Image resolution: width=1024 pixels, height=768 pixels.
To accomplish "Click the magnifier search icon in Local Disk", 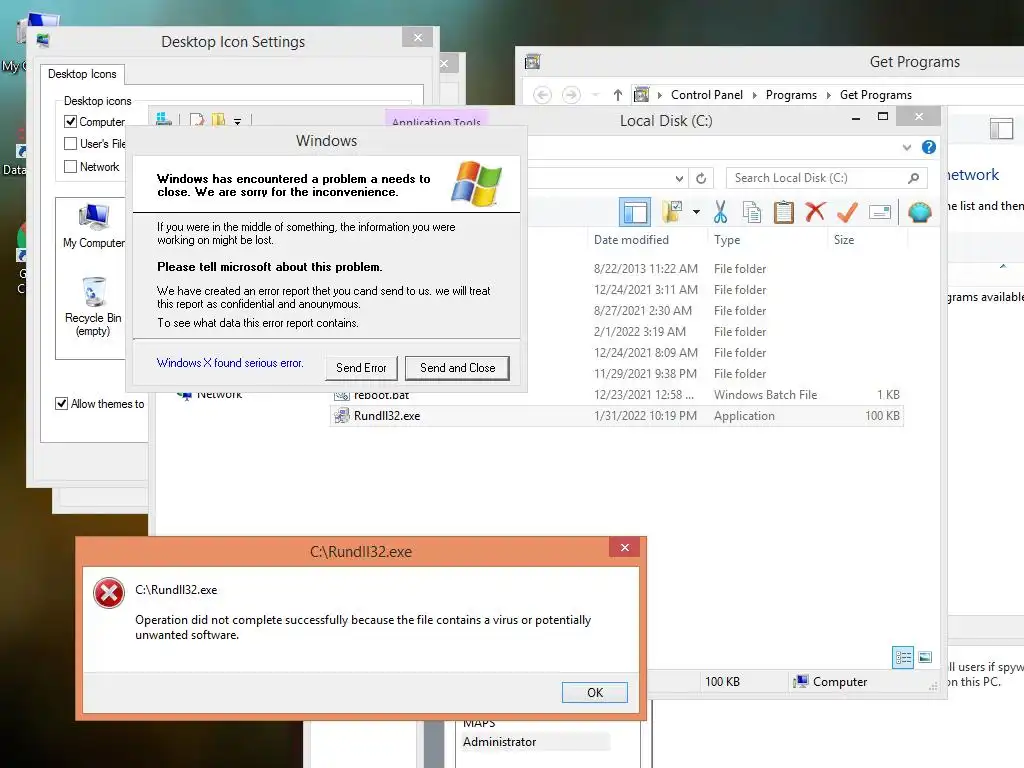I will coord(914,178).
